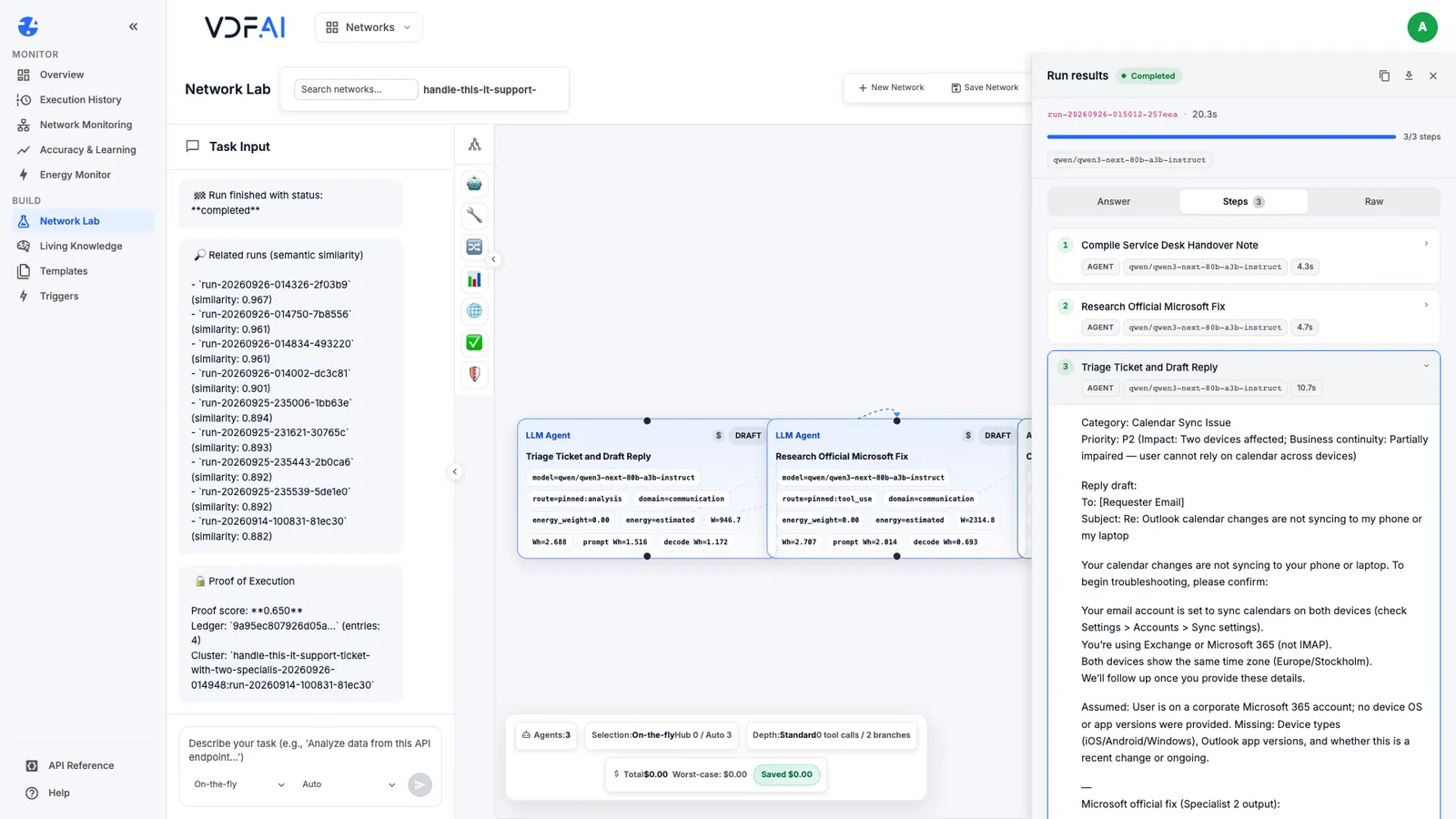Switch to the Steps tab
The image size is (1456, 819).
click(1243, 202)
